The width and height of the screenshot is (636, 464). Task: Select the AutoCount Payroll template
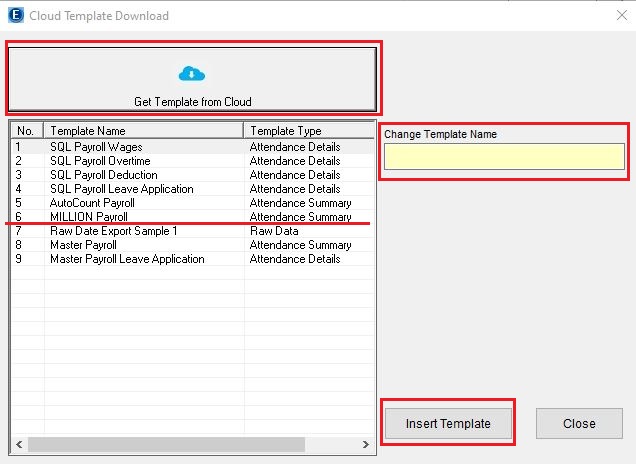pos(192,203)
